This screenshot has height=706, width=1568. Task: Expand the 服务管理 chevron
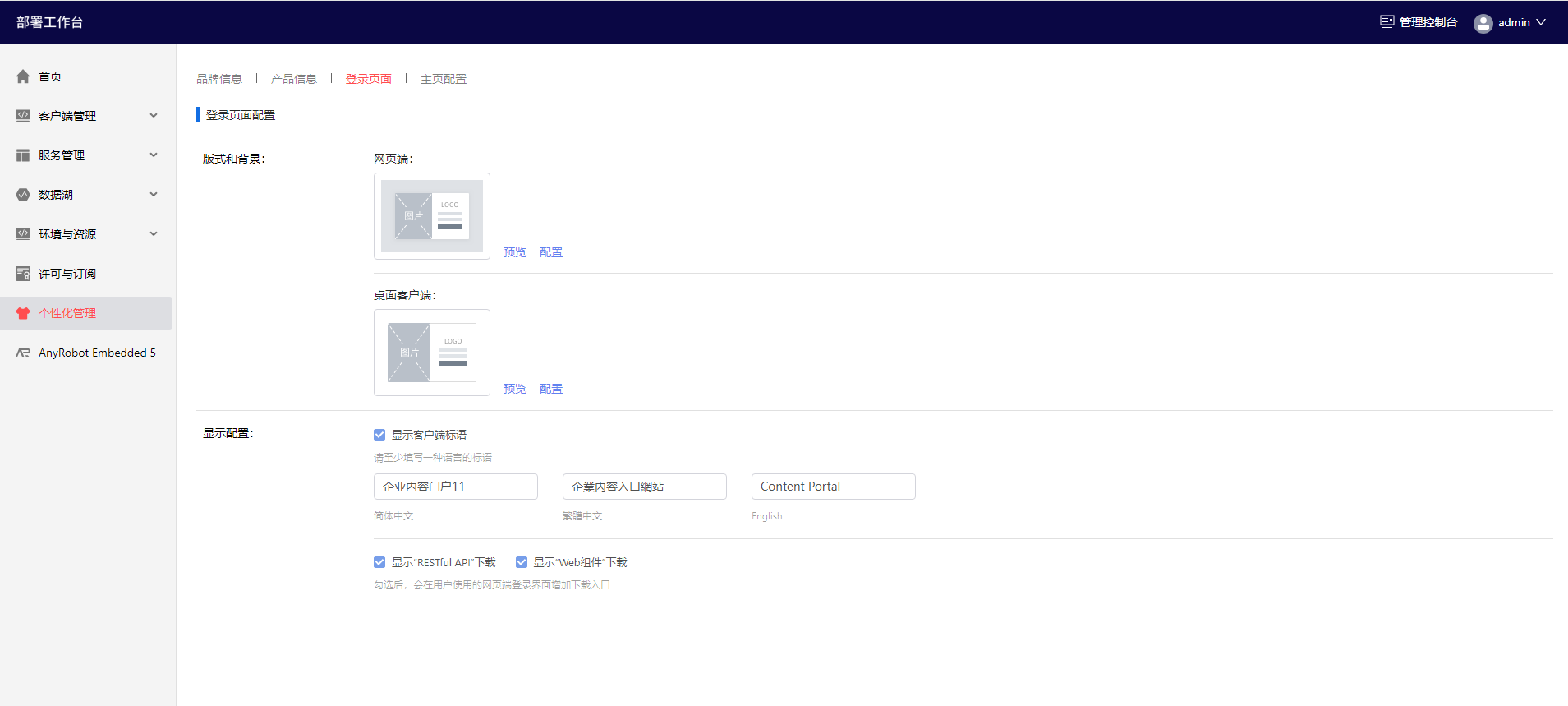pyautogui.click(x=154, y=155)
